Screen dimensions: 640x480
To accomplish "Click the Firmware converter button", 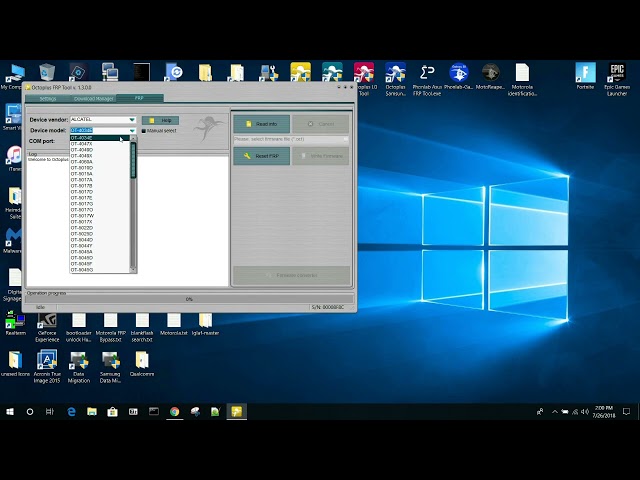I will (291, 275).
